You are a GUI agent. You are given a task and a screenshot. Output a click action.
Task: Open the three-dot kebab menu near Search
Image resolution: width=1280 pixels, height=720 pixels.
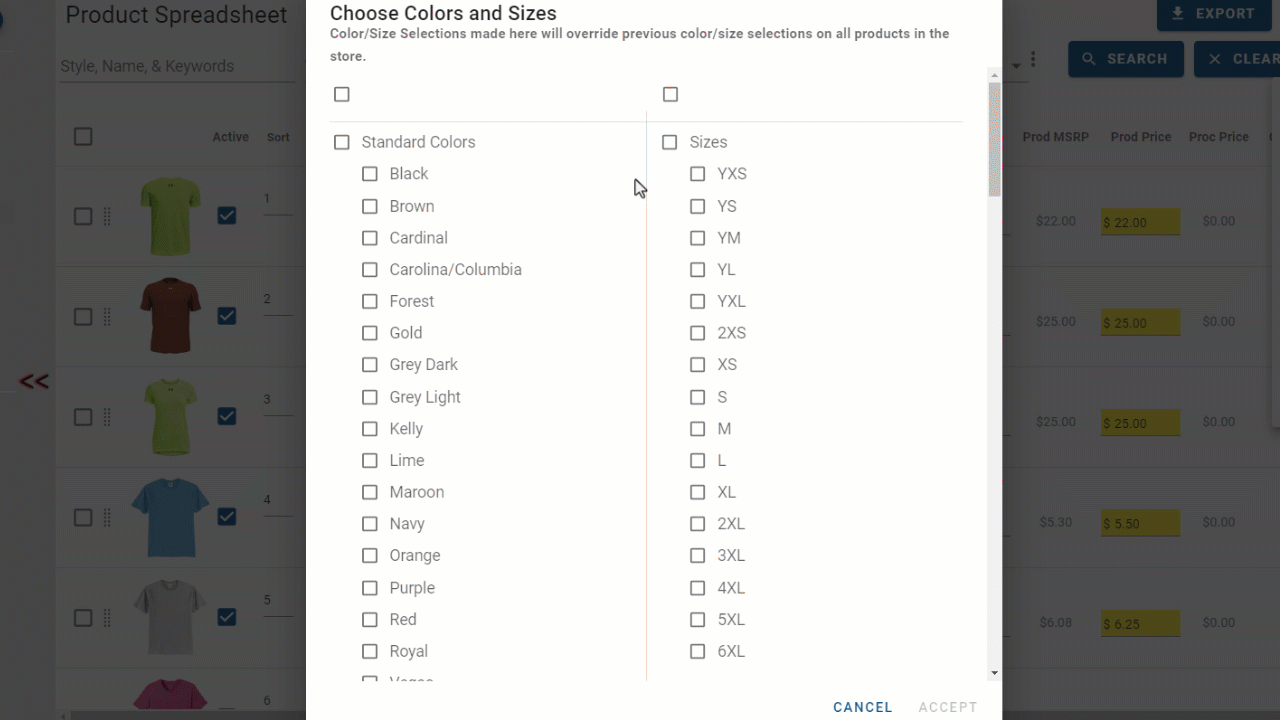coord(1032,58)
